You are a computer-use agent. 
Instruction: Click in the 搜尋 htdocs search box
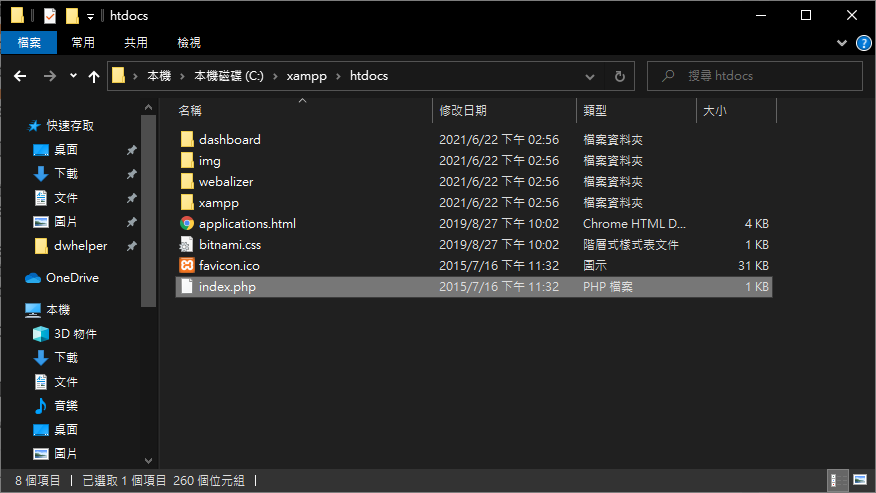(755, 76)
